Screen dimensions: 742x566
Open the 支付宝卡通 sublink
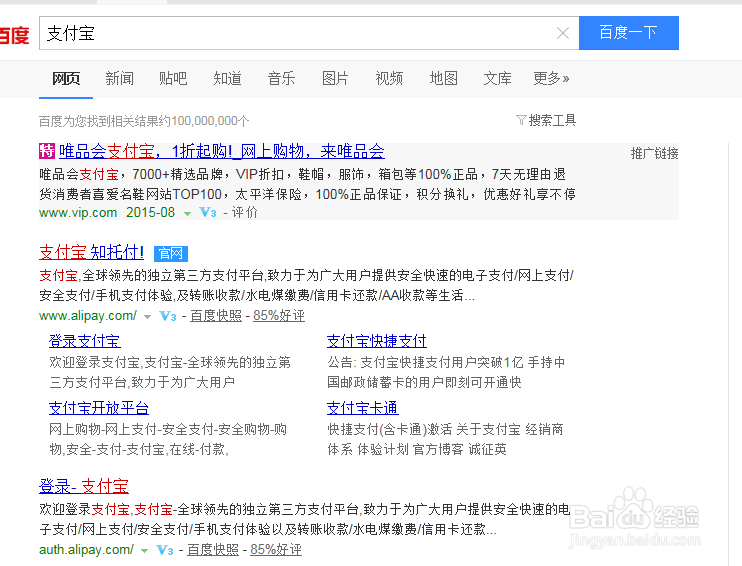pyautogui.click(x=362, y=408)
